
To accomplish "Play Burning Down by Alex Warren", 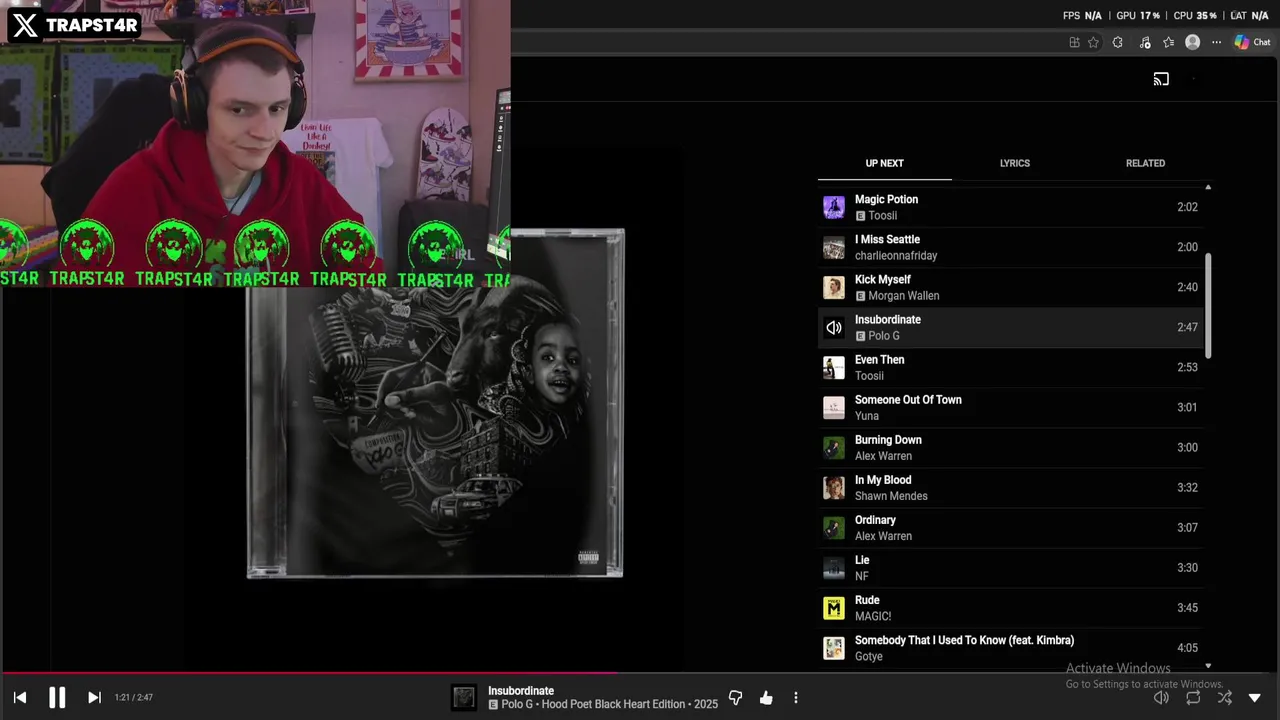I will (x=1010, y=447).
